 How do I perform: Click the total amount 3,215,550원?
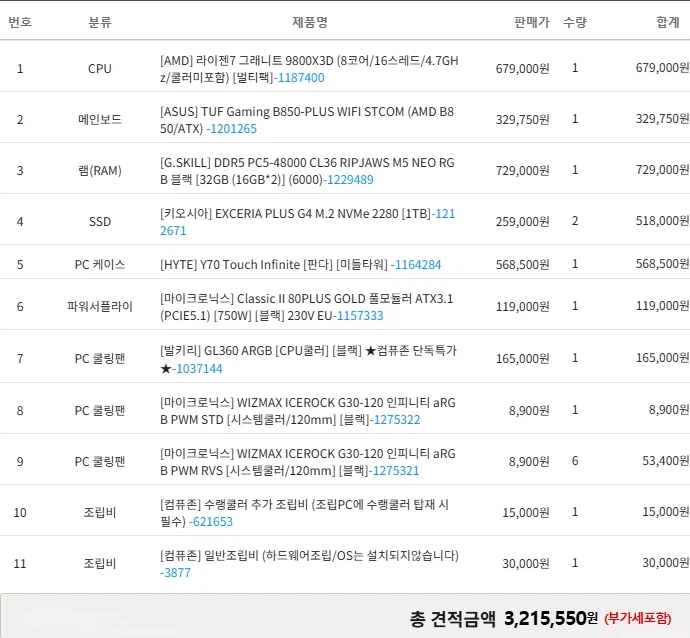551,619
